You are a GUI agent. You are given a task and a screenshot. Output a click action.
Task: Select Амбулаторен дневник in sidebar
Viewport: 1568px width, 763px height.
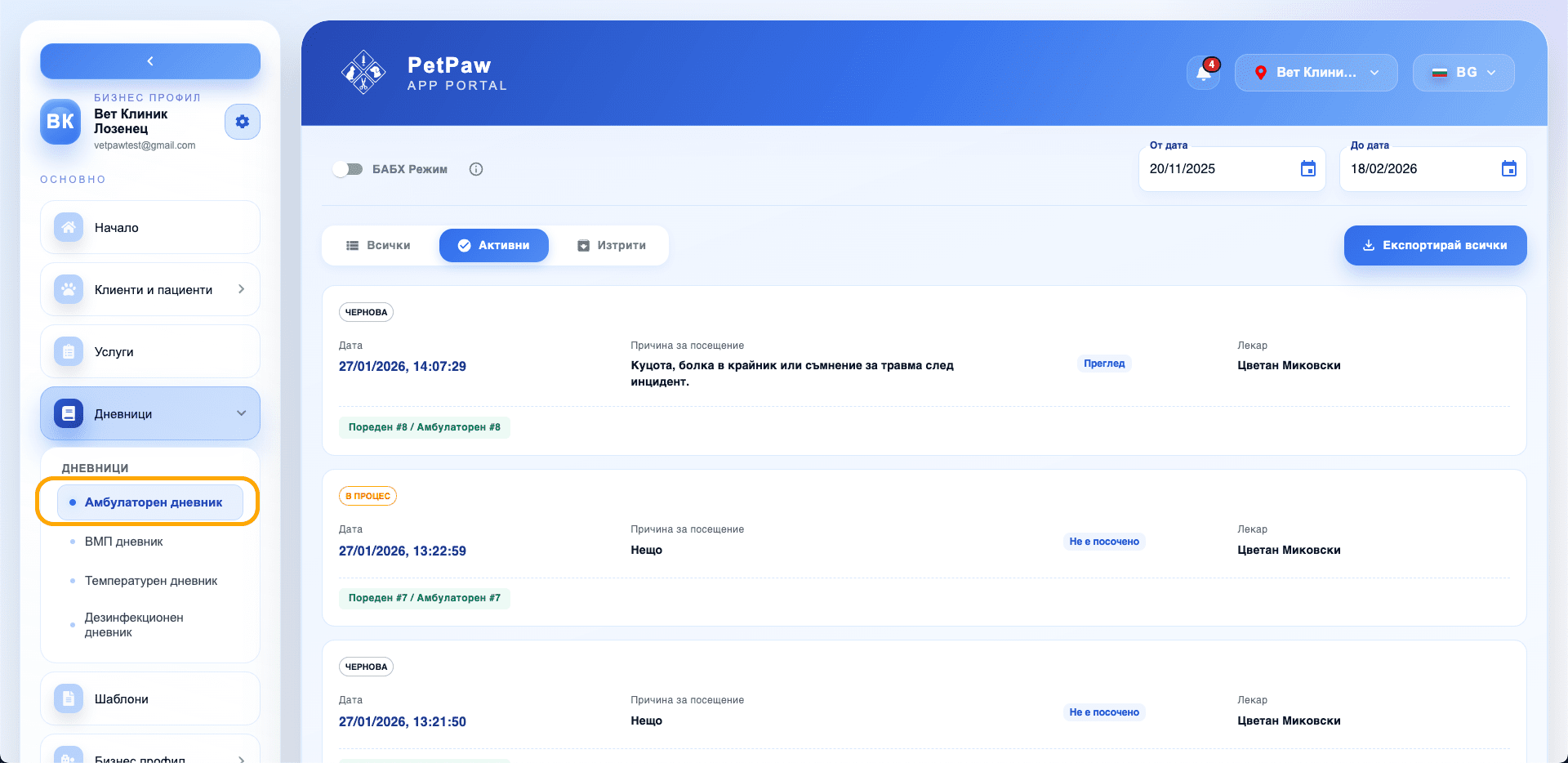[x=150, y=502]
